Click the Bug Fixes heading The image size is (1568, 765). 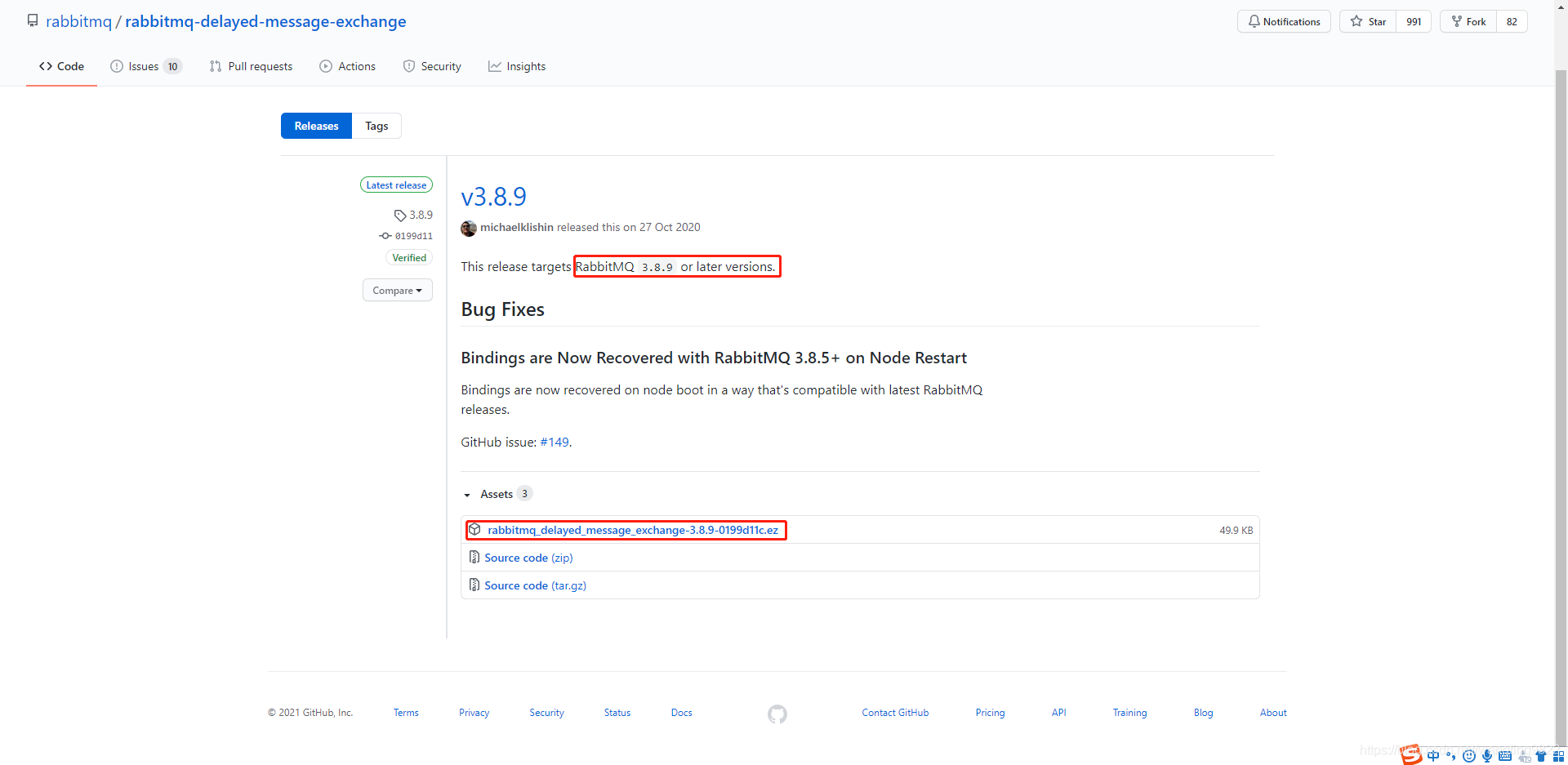[x=502, y=309]
